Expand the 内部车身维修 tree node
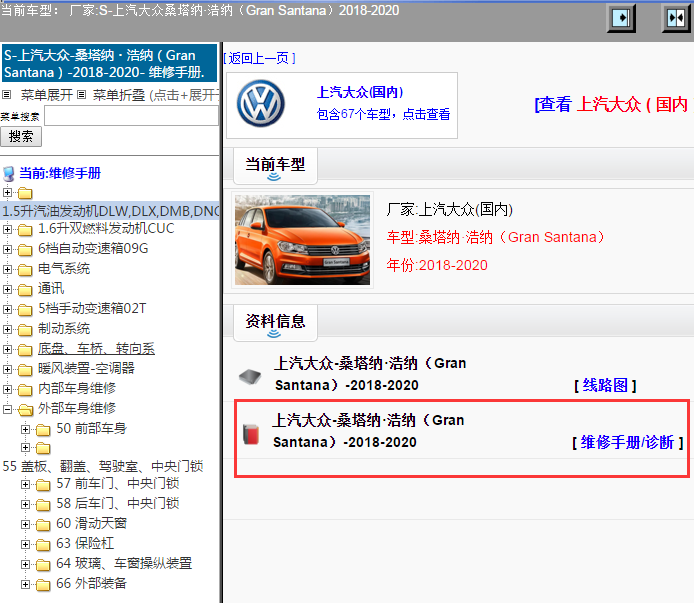 [x=7, y=389]
